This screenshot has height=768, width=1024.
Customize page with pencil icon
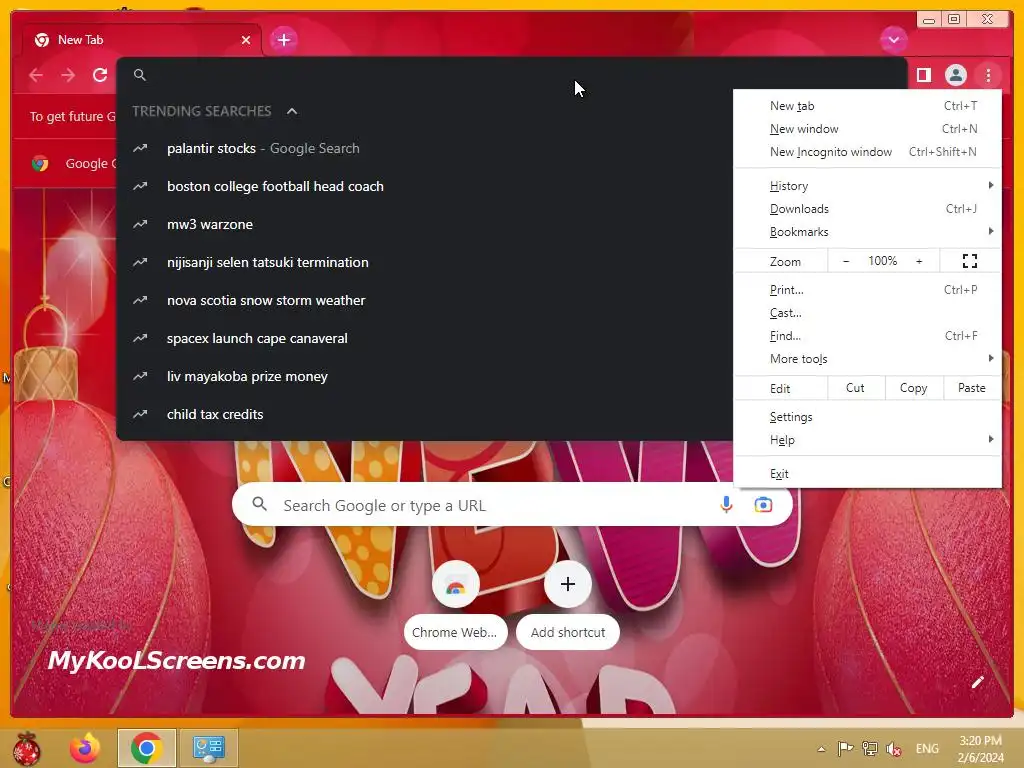tap(977, 682)
